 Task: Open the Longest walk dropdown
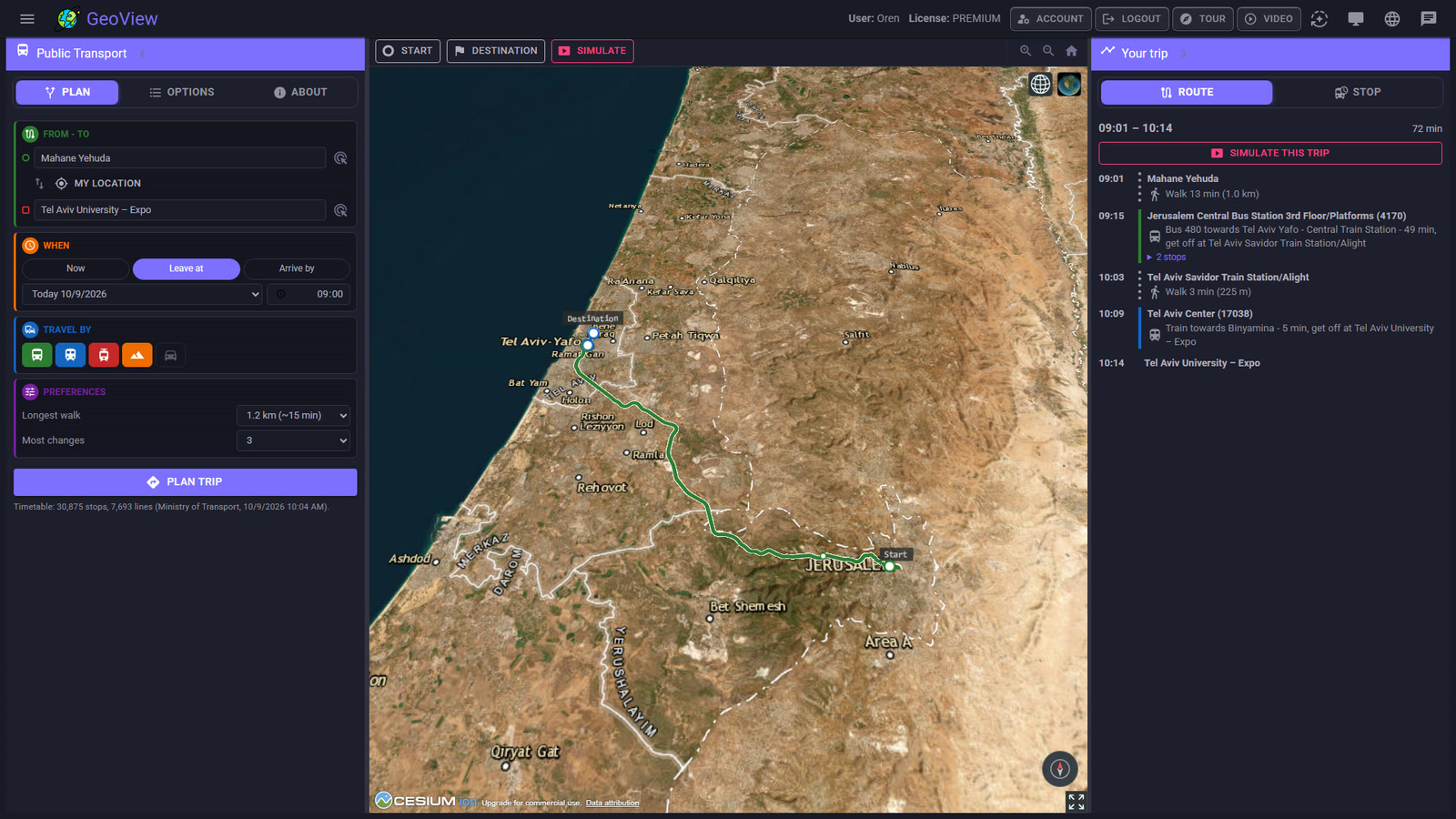click(x=293, y=415)
